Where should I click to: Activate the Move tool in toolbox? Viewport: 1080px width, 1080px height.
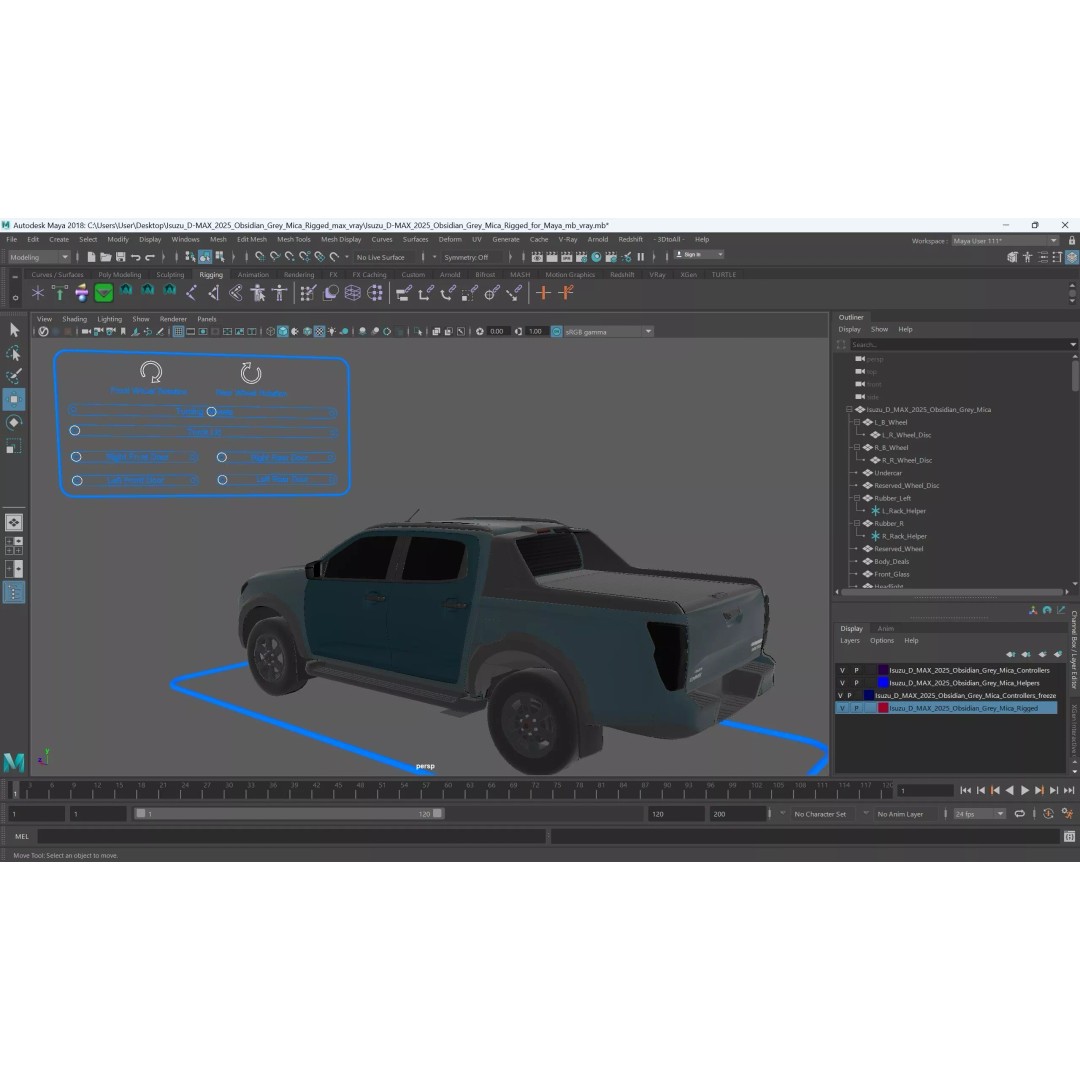[14, 399]
